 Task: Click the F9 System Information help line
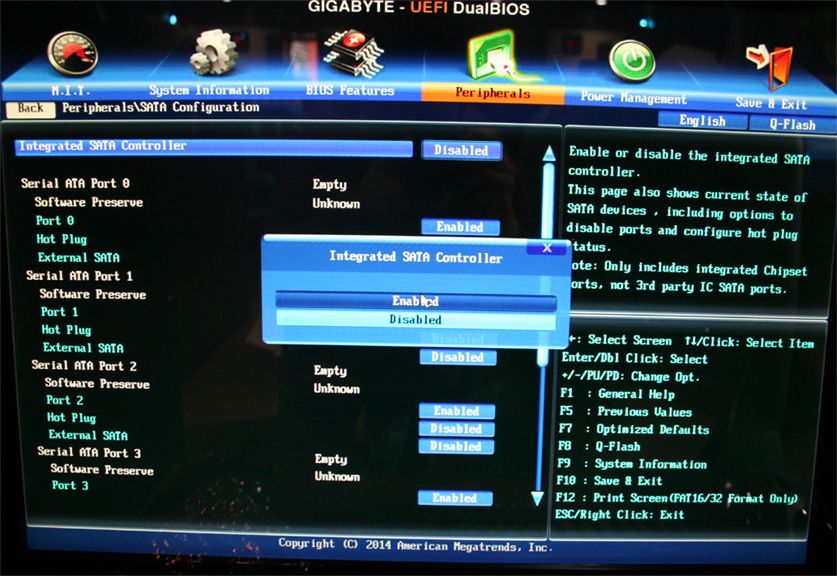[632, 464]
